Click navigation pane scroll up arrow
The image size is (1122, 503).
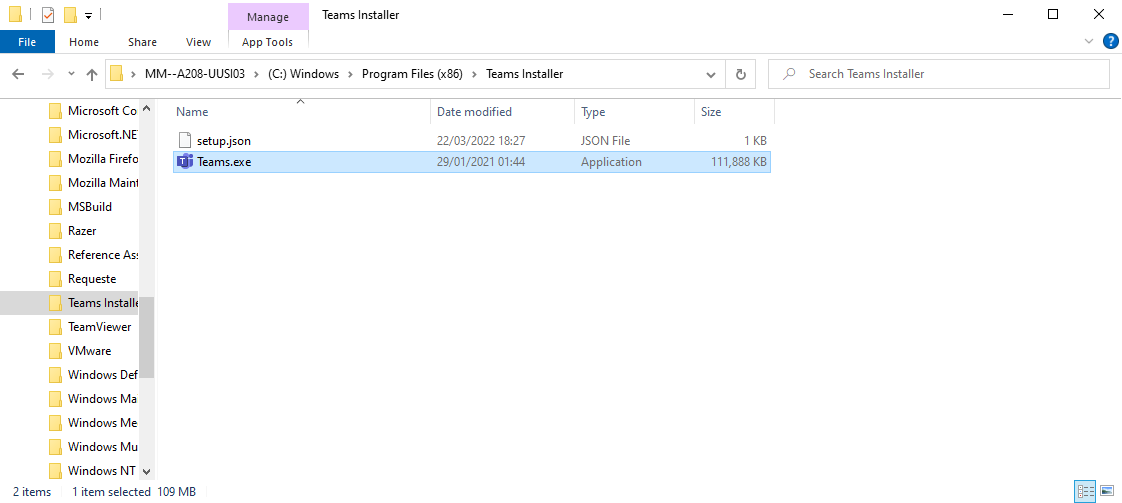tap(147, 109)
